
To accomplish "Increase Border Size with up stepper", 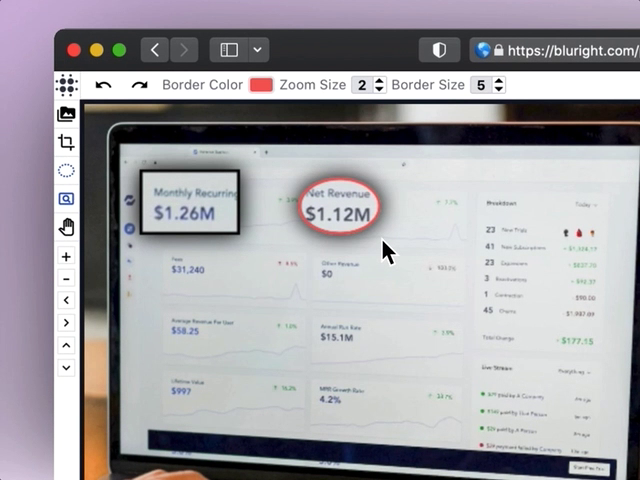I will click(499, 81).
